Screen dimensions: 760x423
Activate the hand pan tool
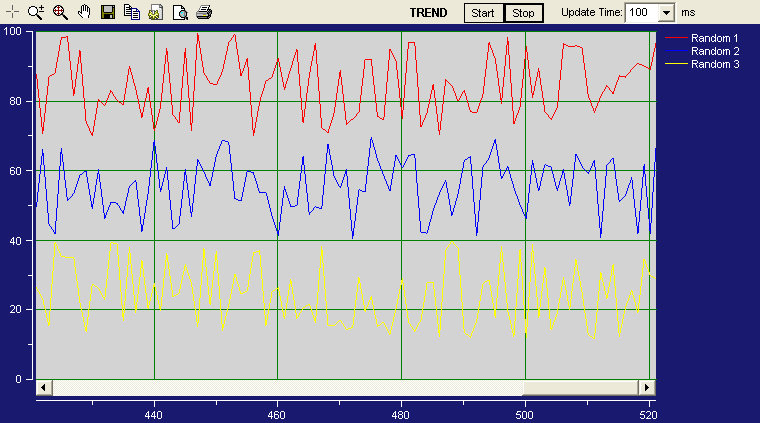pyautogui.click(x=84, y=13)
